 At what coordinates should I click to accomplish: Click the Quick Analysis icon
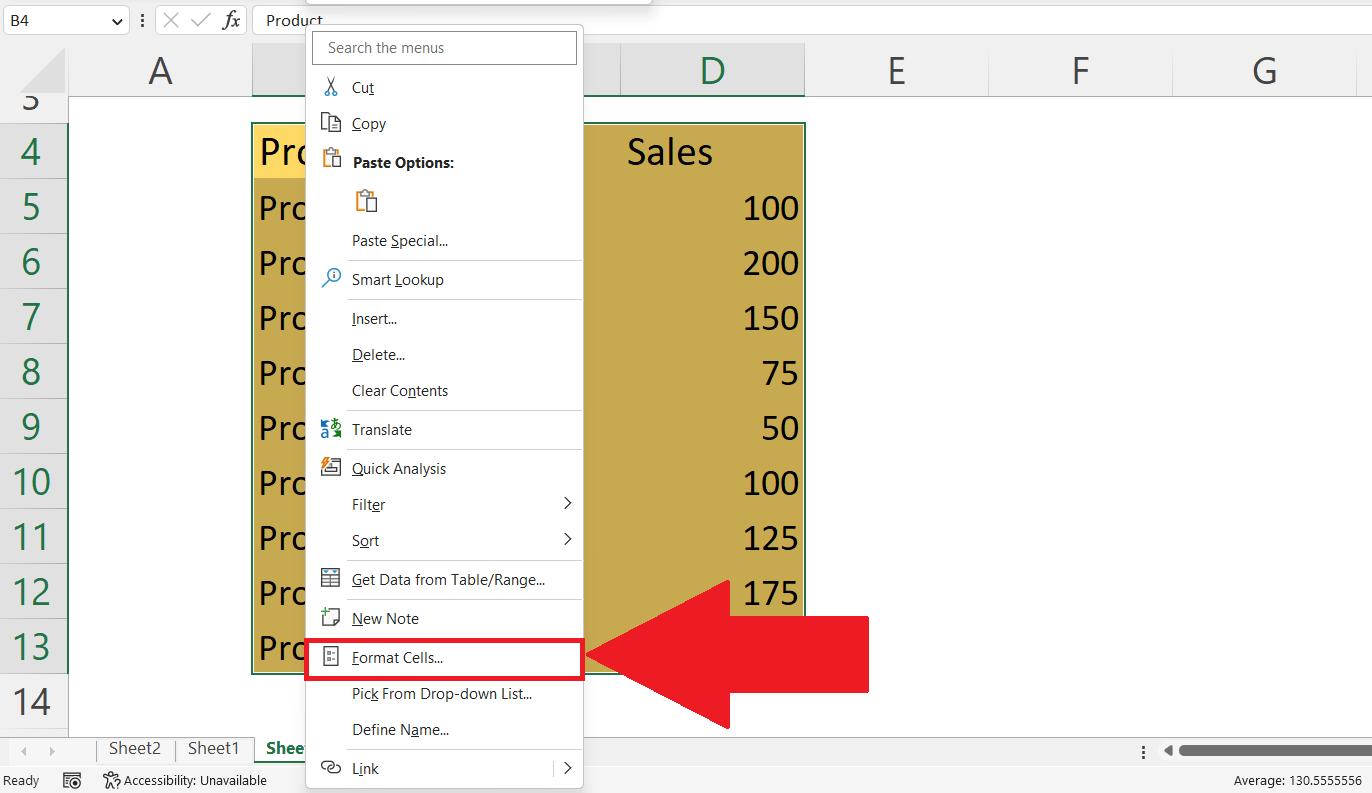[331, 466]
